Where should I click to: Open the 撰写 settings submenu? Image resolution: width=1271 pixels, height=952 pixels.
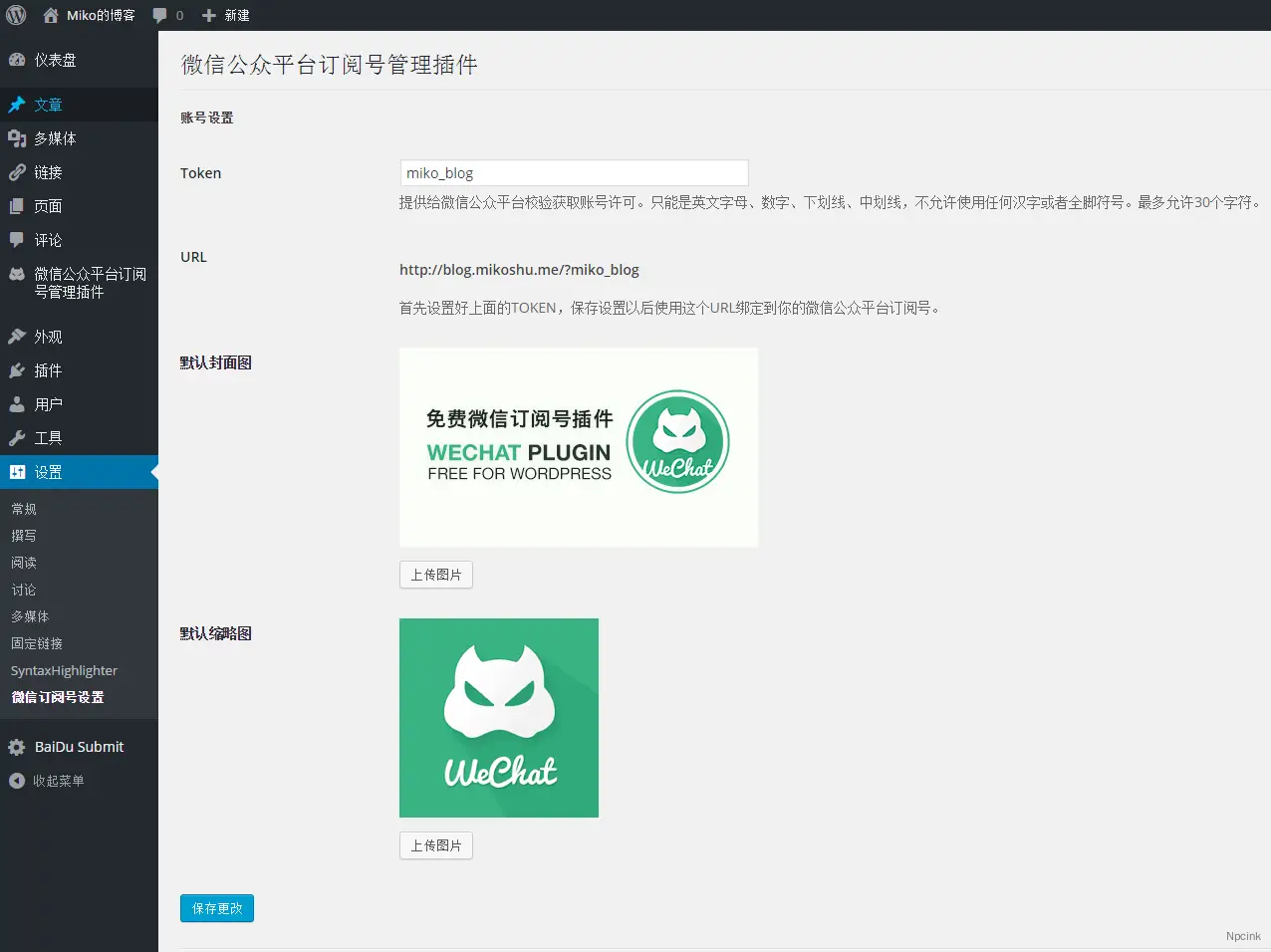point(24,536)
